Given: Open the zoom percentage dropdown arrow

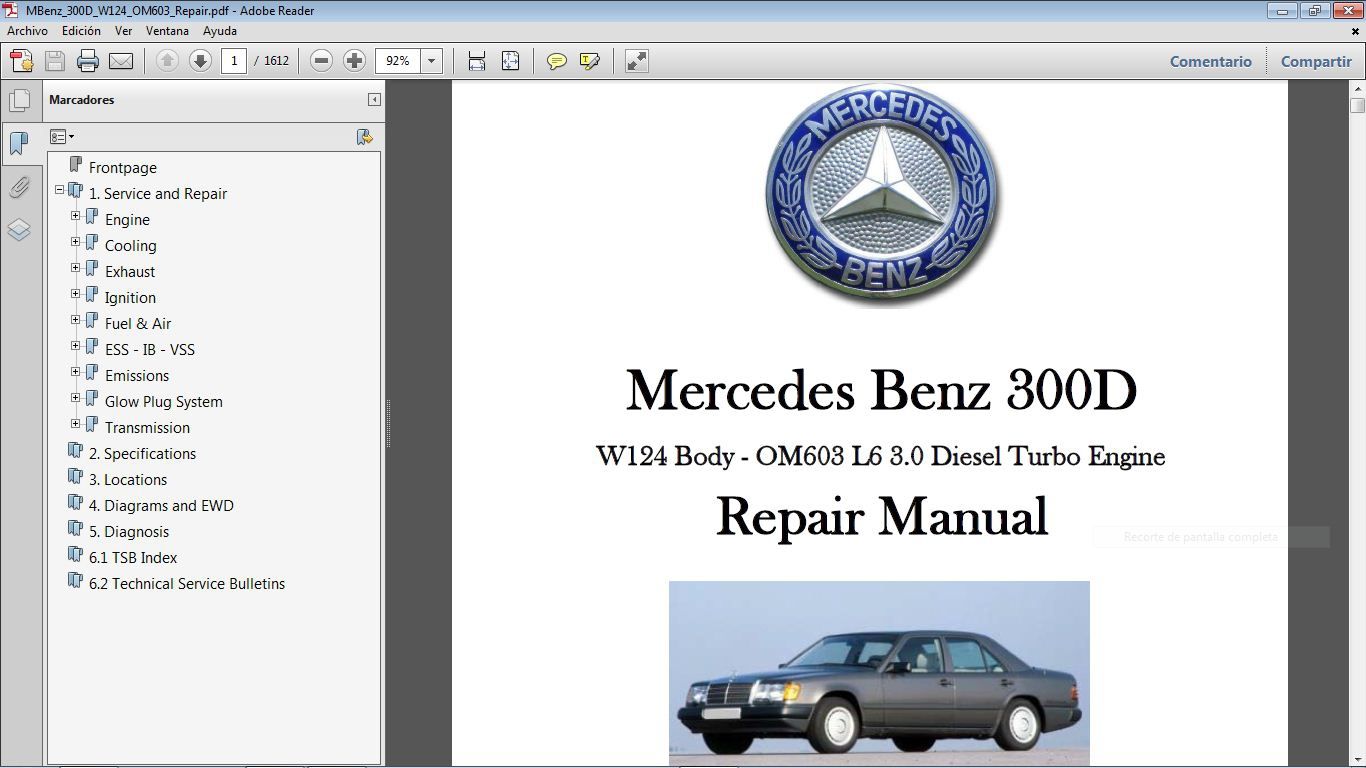Looking at the screenshot, I should (432, 61).
